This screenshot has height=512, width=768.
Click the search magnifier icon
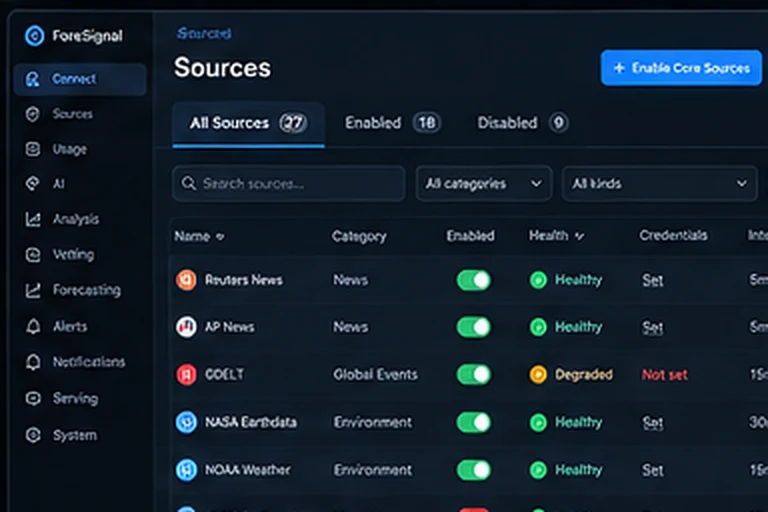[189, 184]
